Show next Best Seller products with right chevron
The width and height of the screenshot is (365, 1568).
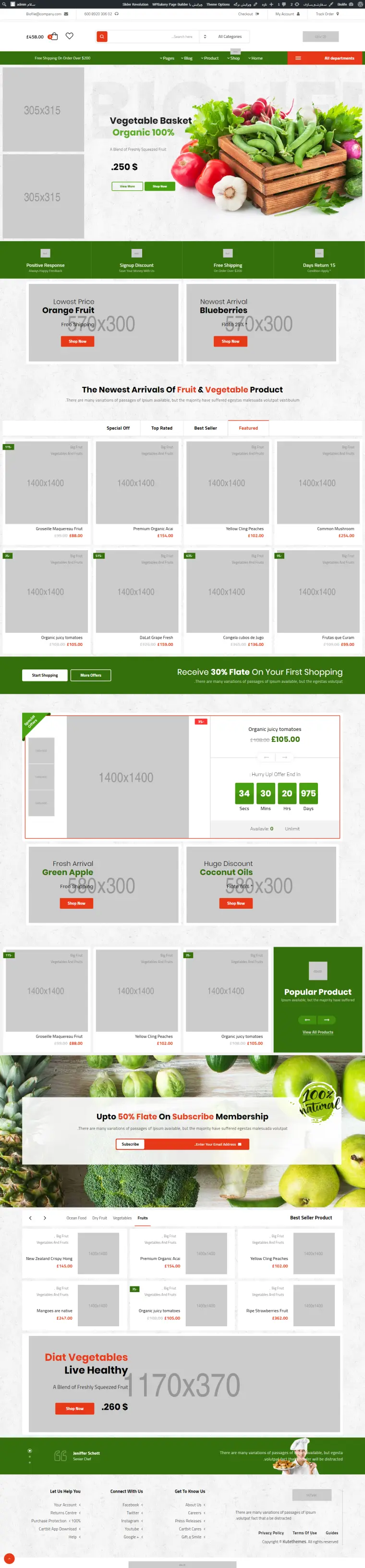click(44, 1218)
